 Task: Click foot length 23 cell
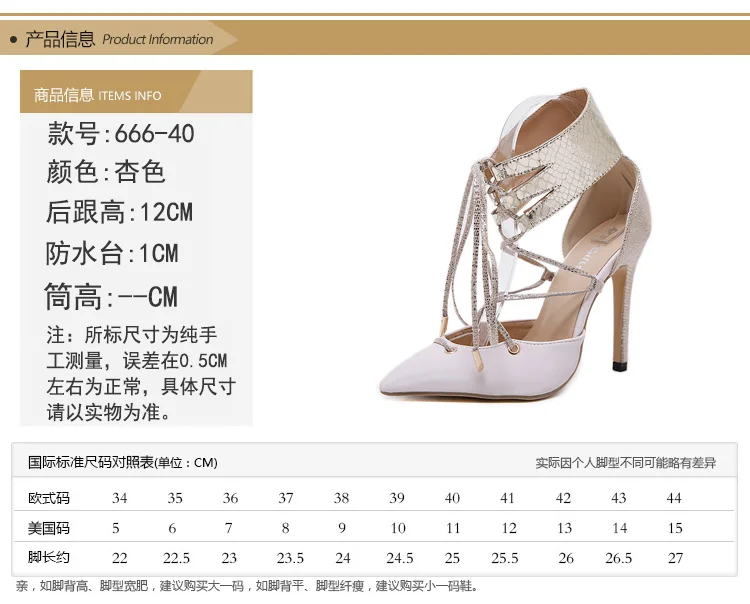pyautogui.click(x=229, y=558)
